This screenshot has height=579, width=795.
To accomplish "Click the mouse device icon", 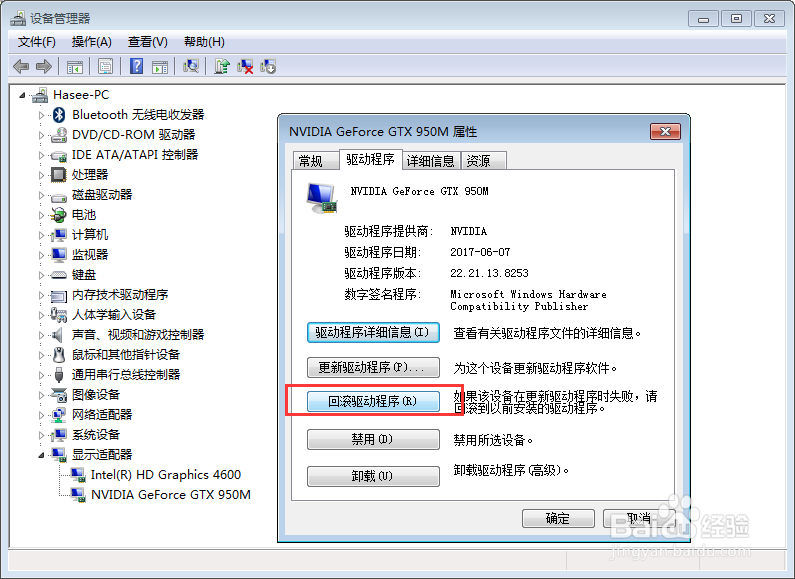I will pos(59,355).
